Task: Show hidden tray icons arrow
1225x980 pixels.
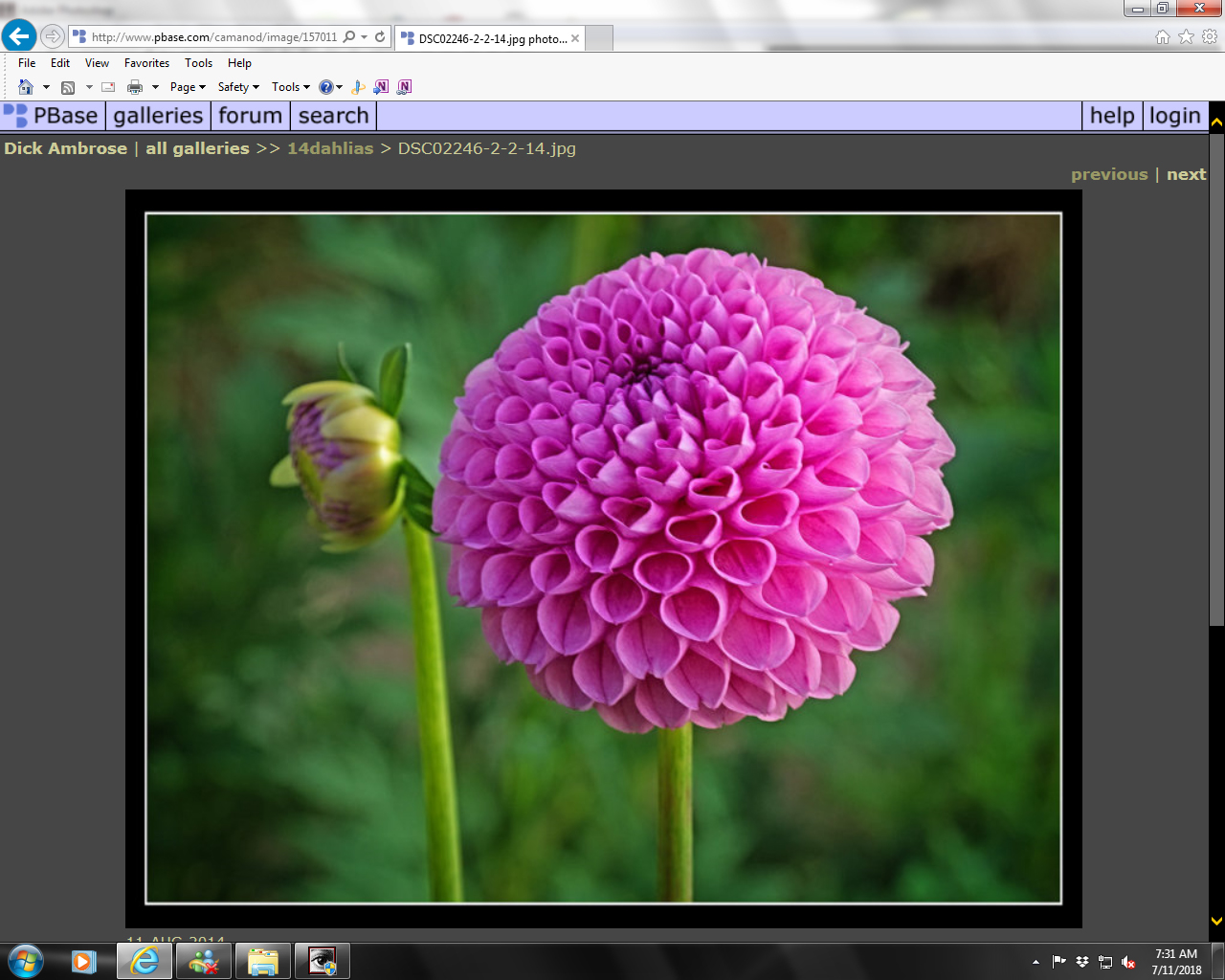Action: tap(1036, 962)
